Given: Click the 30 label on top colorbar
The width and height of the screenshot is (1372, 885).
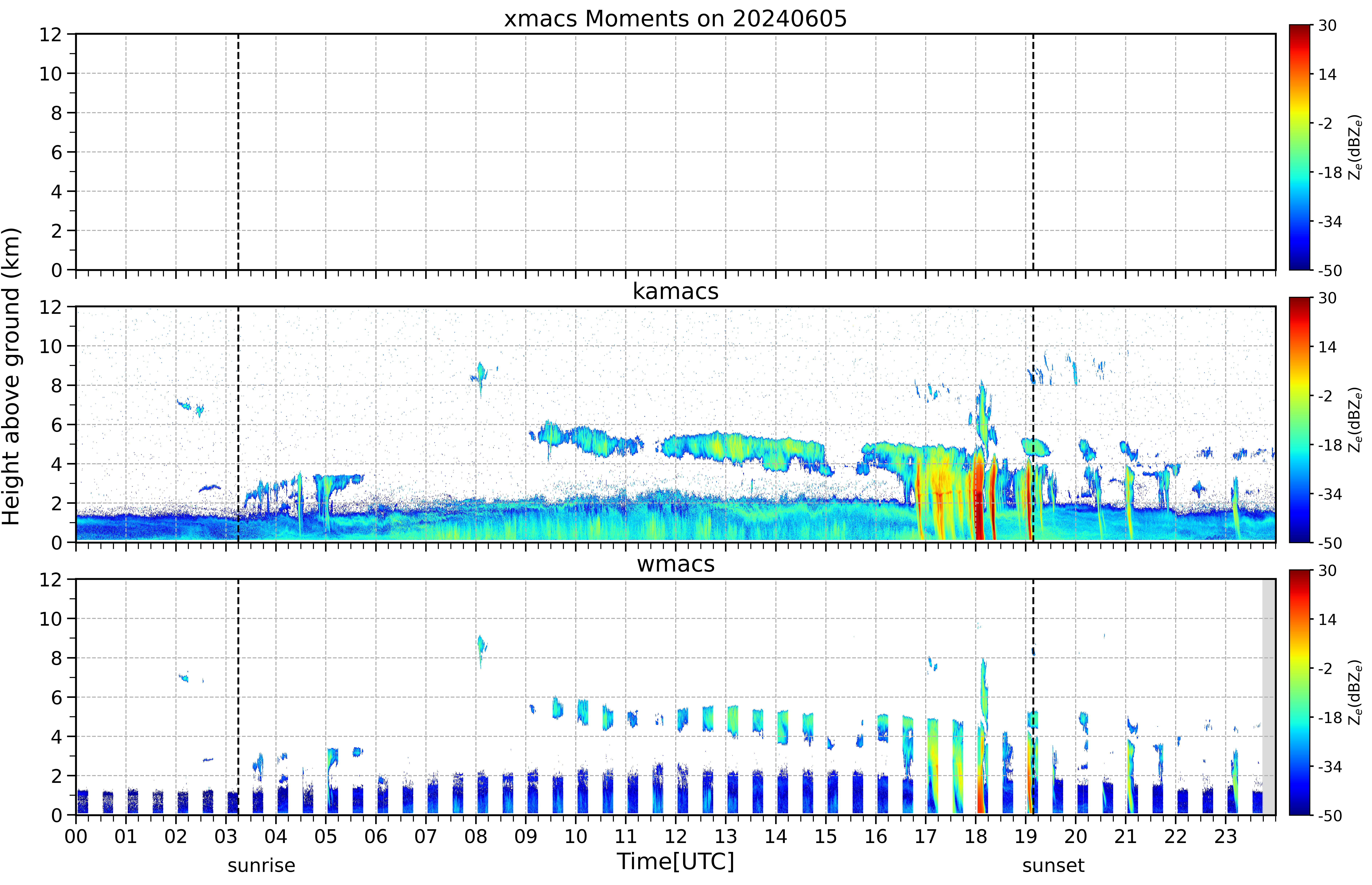Looking at the screenshot, I should [1327, 26].
